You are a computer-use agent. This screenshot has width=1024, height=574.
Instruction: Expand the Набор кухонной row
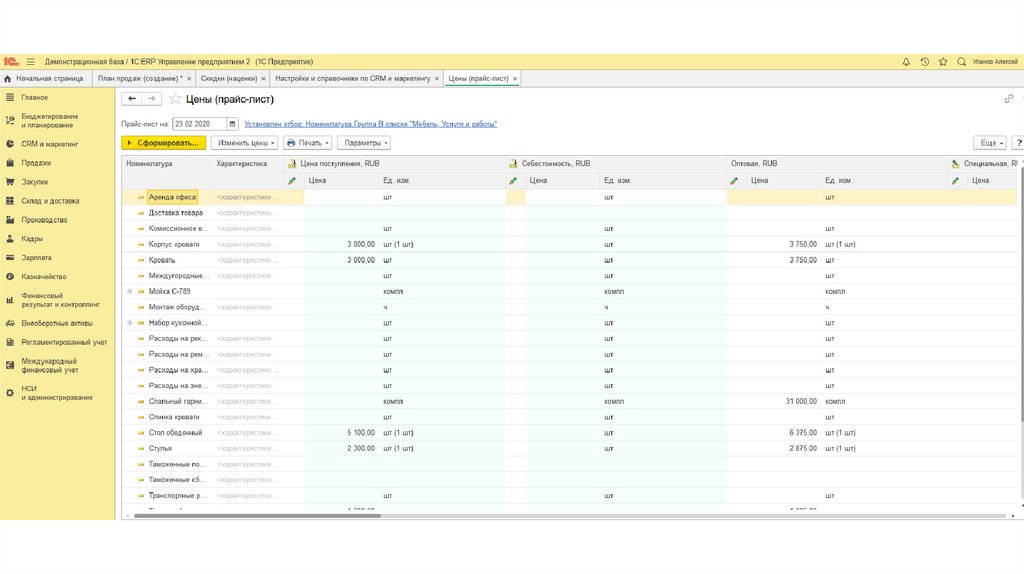(x=129, y=324)
